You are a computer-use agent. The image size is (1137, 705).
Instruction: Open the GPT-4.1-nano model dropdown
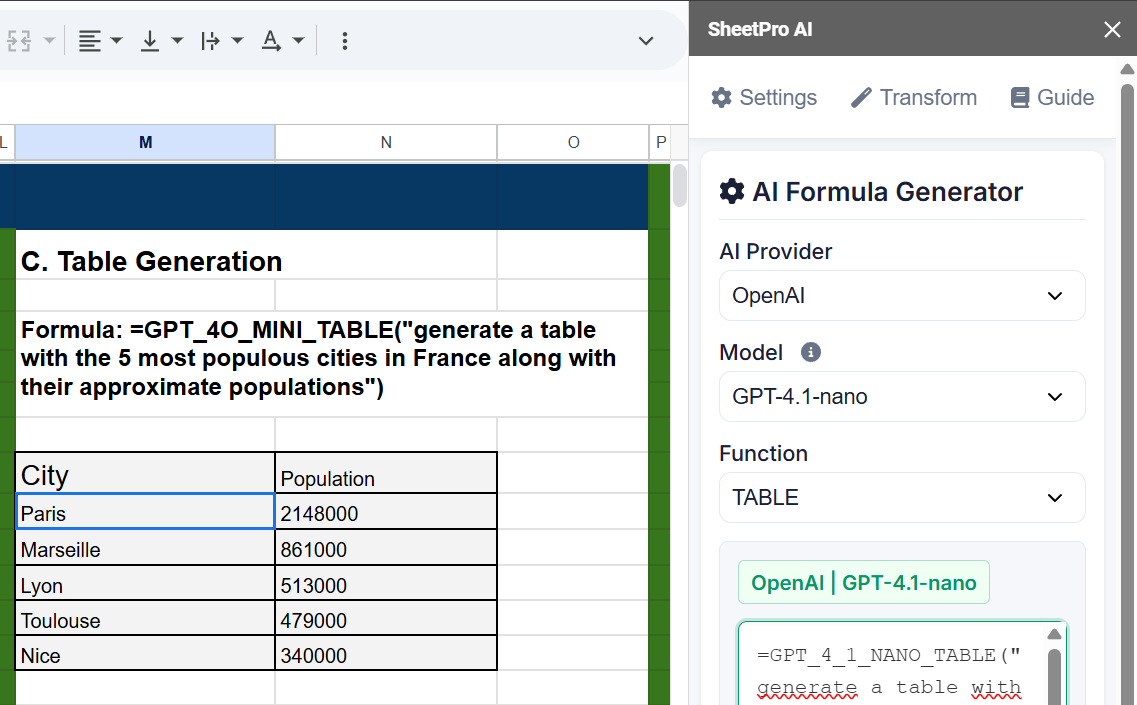point(902,396)
